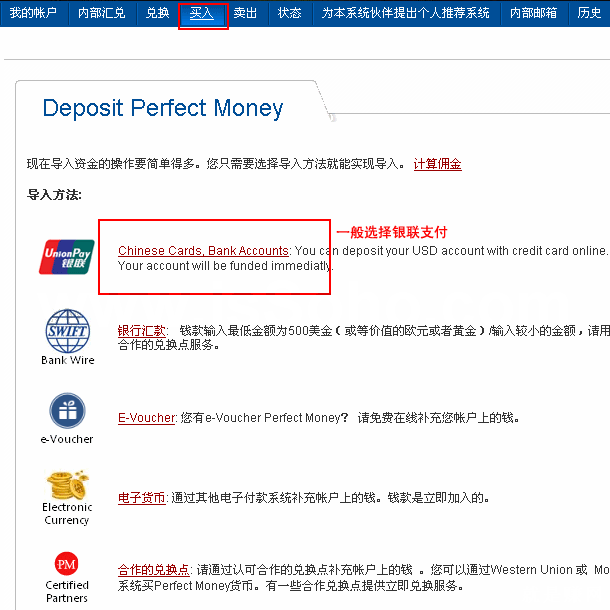This screenshot has height=610, width=610.
Task: Choose the red PM Certified Partners icon
Action: 67,563
